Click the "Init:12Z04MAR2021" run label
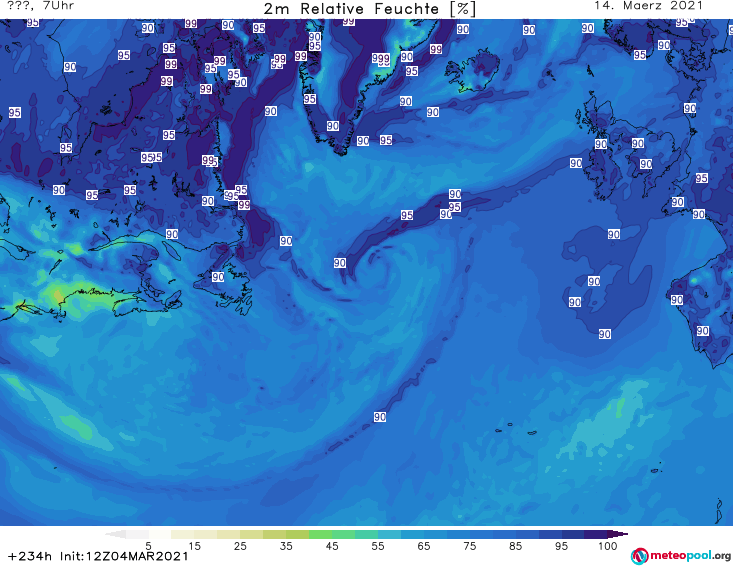This screenshot has height=566, width=733. pyautogui.click(x=124, y=557)
